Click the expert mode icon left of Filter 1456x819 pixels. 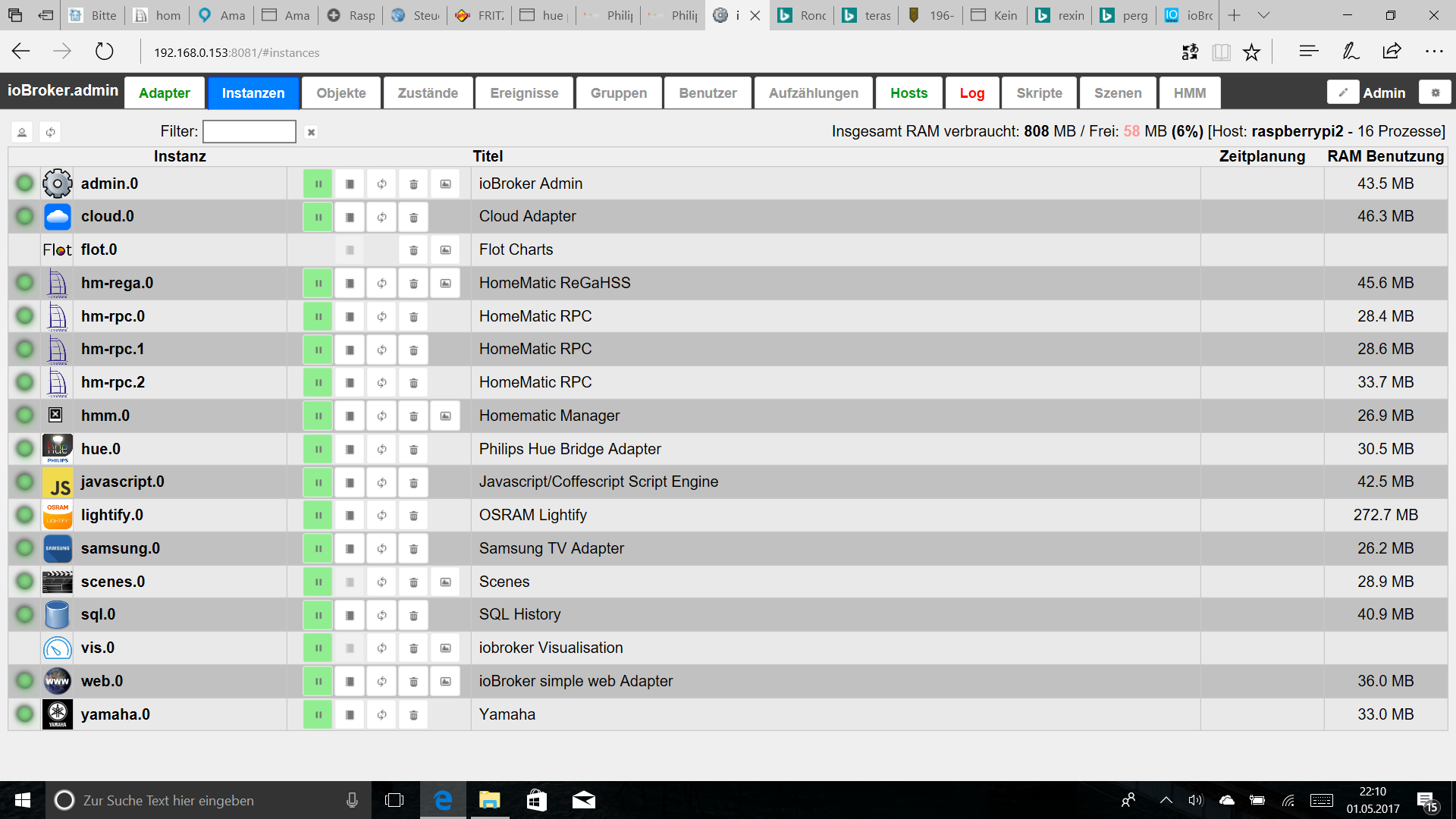coord(22,132)
